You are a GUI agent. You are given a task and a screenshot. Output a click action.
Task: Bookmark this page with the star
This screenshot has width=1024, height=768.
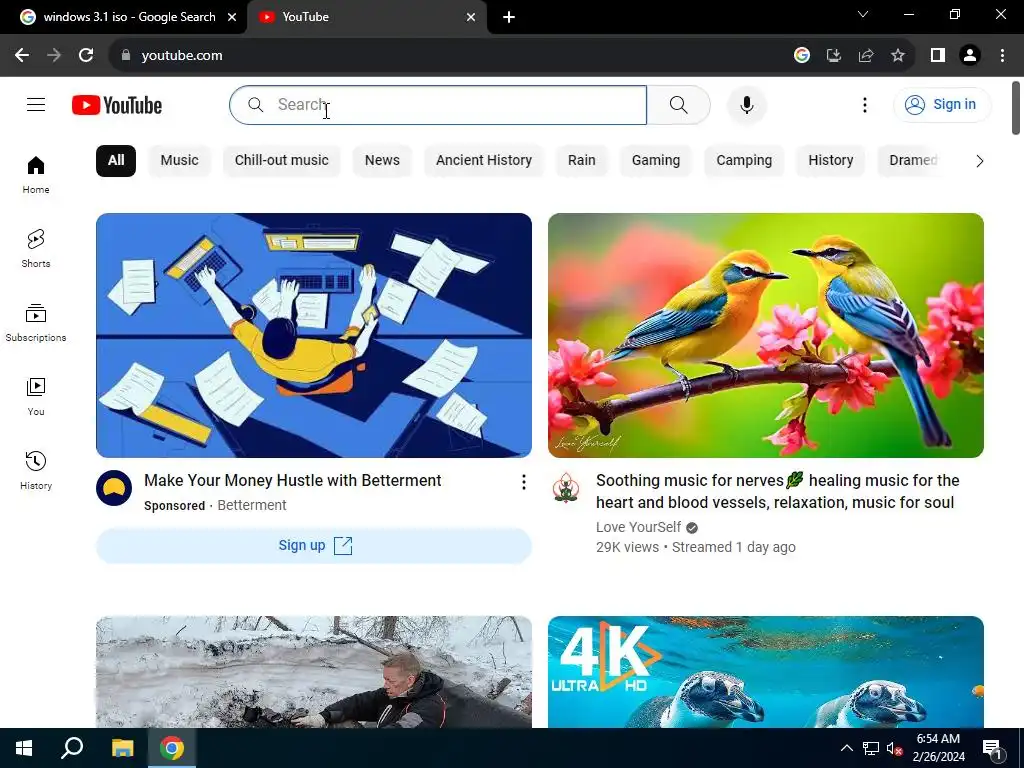(898, 56)
